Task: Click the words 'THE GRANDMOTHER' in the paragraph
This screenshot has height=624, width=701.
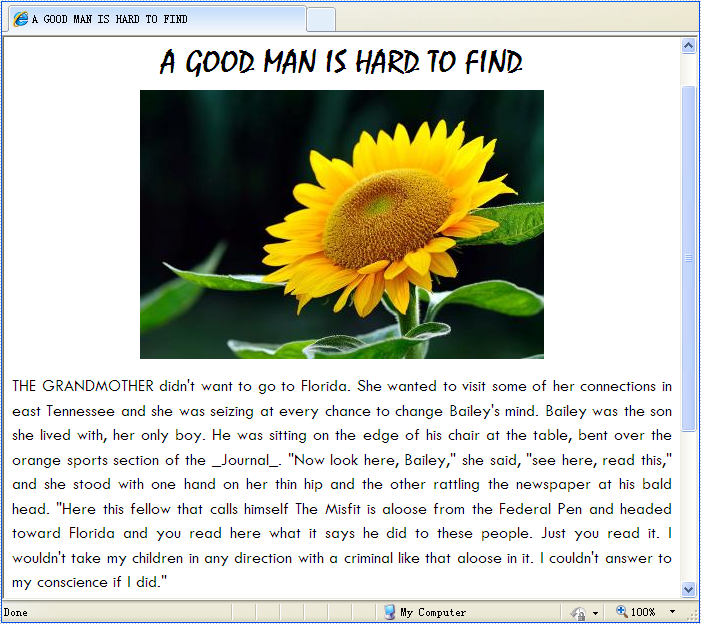Action: [x=83, y=386]
